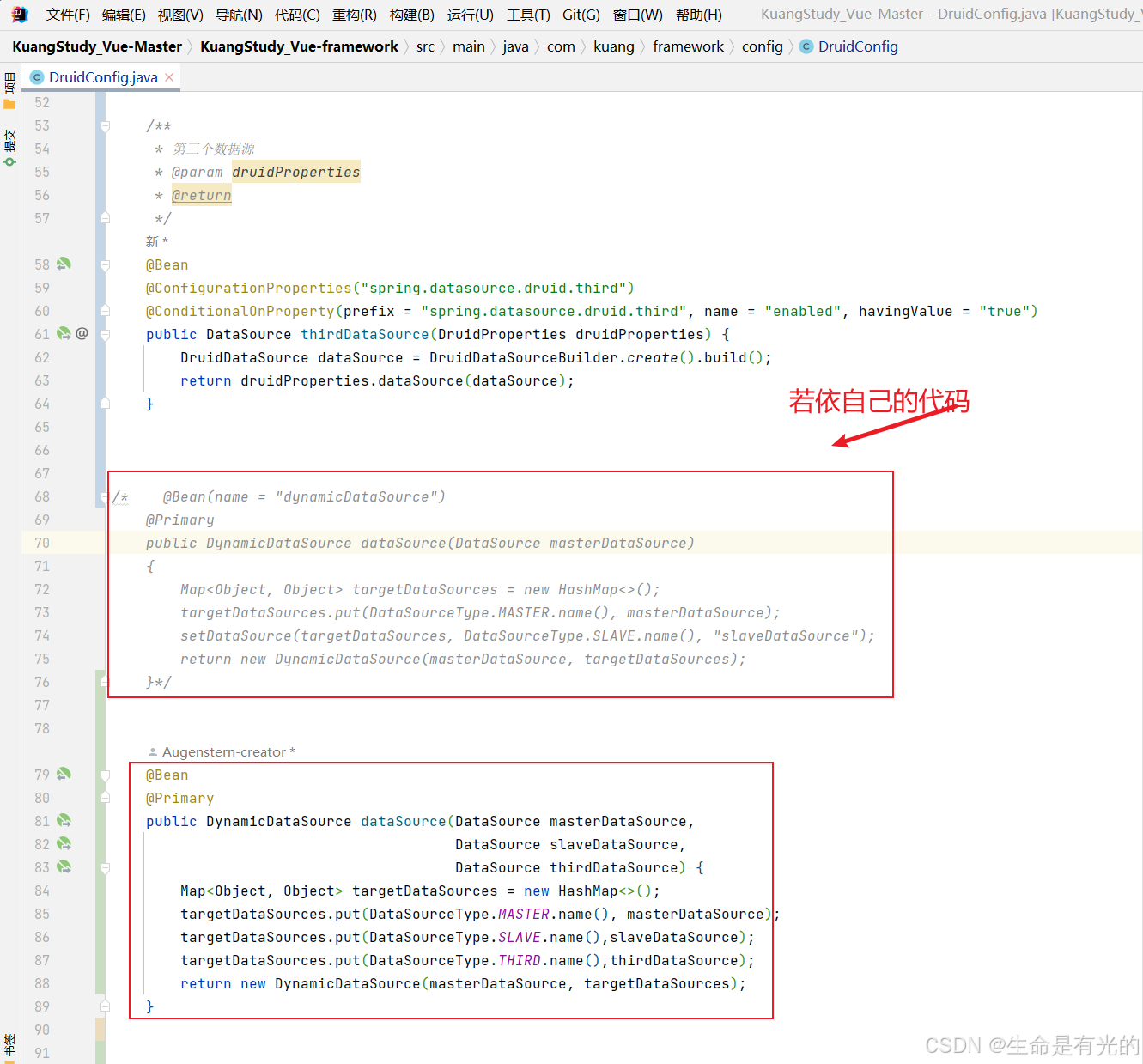Open the Git(G) menu

[x=581, y=15]
